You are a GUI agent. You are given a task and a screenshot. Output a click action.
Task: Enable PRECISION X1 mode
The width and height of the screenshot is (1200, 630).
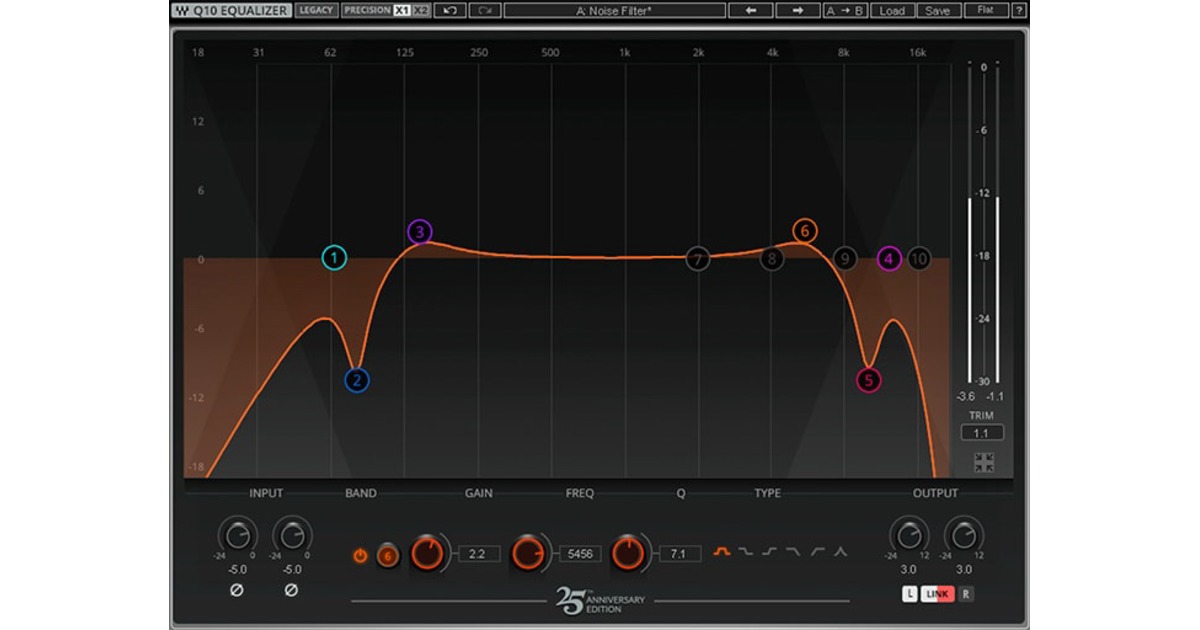(x=402, y=10)
